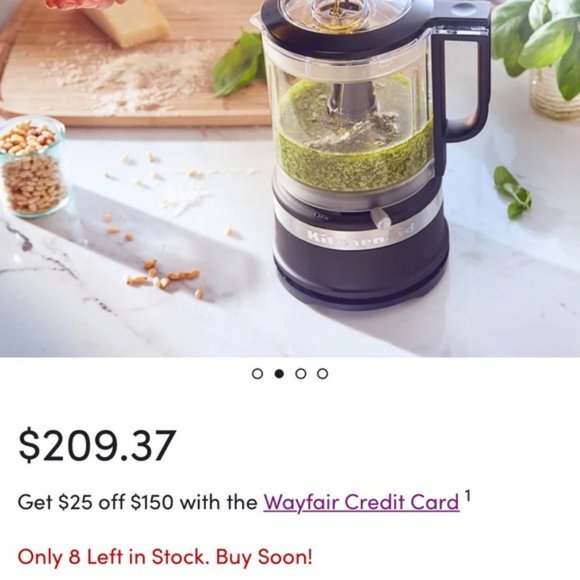Screen dimensions: 580x580
Task: Tap the KitchenAid logo on the processor base
Action: click(x=361, y=236)
